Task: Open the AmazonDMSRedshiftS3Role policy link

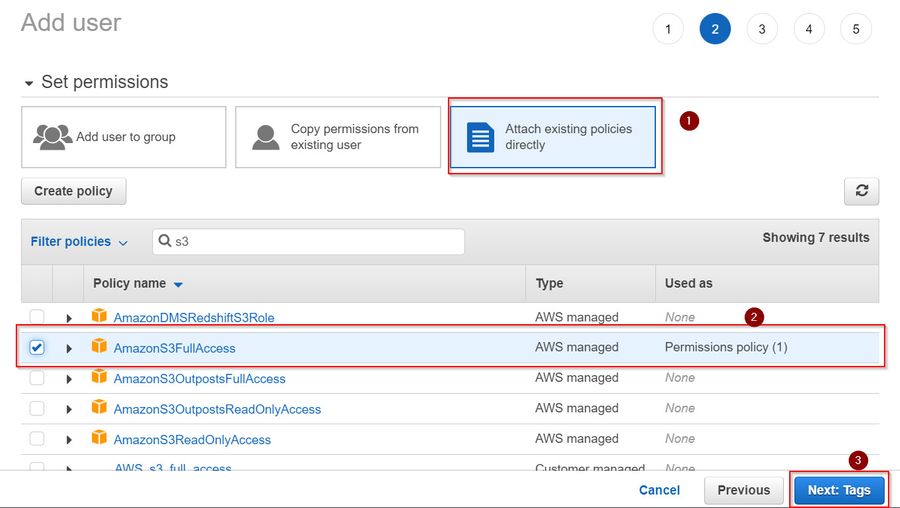Action: [194, 317]
